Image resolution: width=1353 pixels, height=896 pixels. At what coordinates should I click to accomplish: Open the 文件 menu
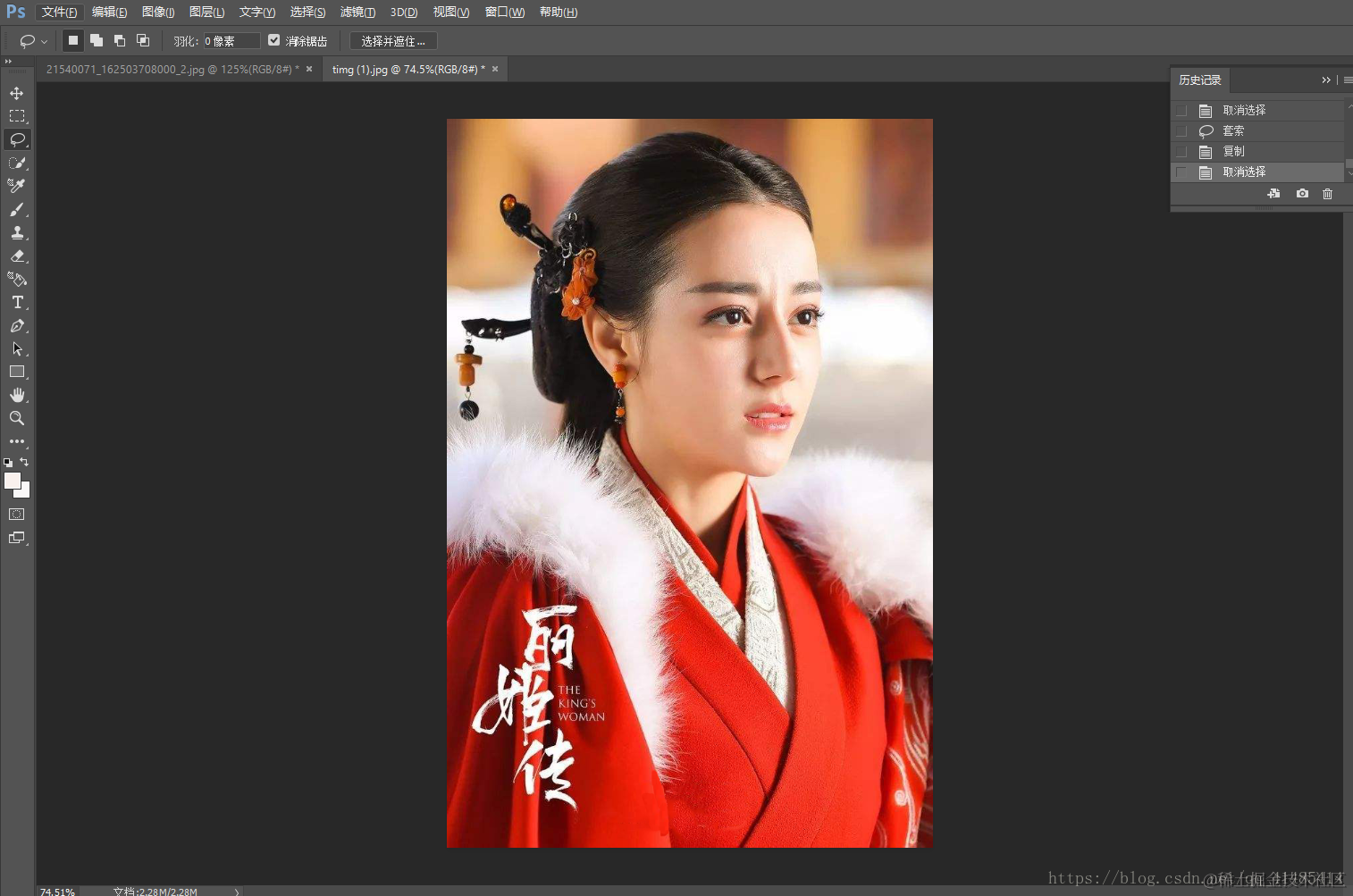click(59, 12)
